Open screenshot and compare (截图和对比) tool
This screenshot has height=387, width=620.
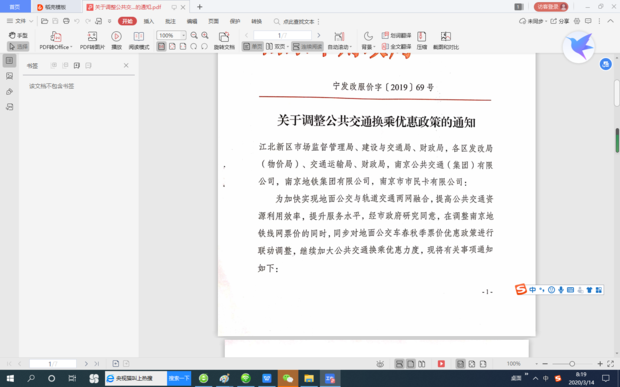click(x=446, y=41)
